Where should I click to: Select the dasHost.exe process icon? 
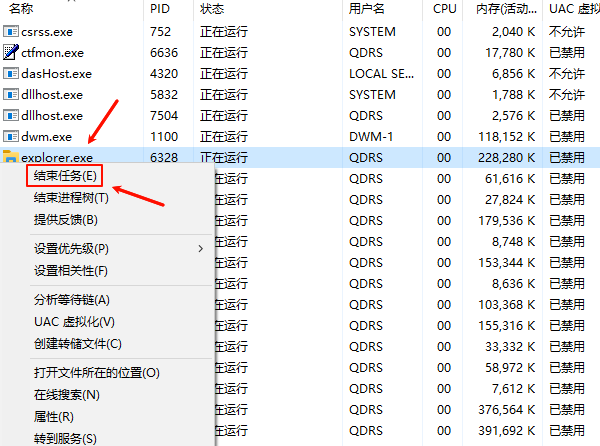click(x=12, y=73)
